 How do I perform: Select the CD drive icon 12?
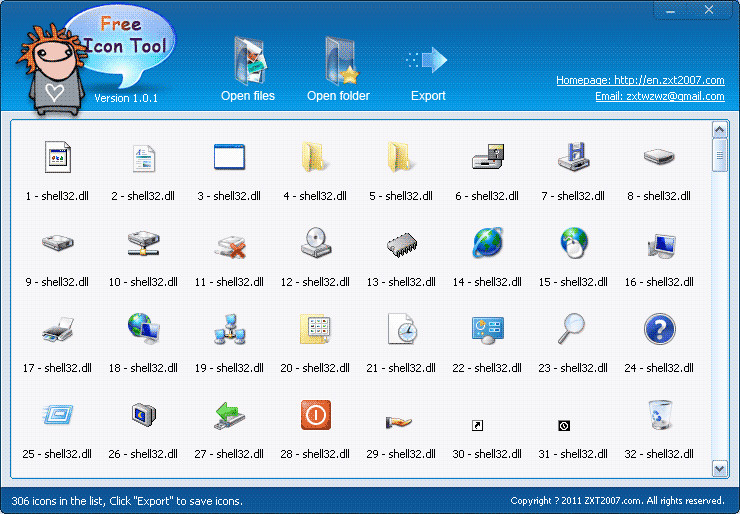click(315, 257)
